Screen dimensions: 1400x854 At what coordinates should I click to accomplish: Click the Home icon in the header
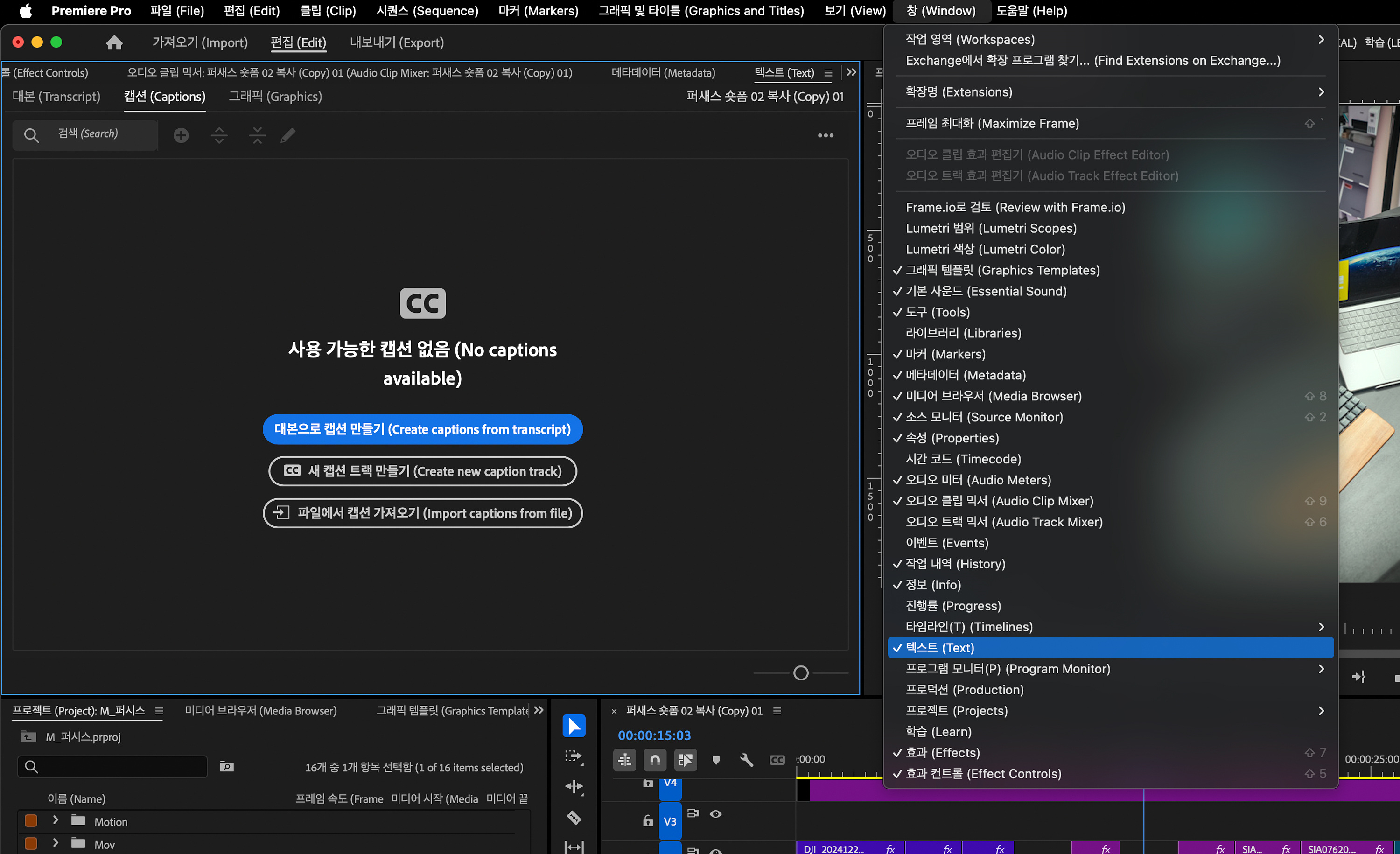click(114, 42)
